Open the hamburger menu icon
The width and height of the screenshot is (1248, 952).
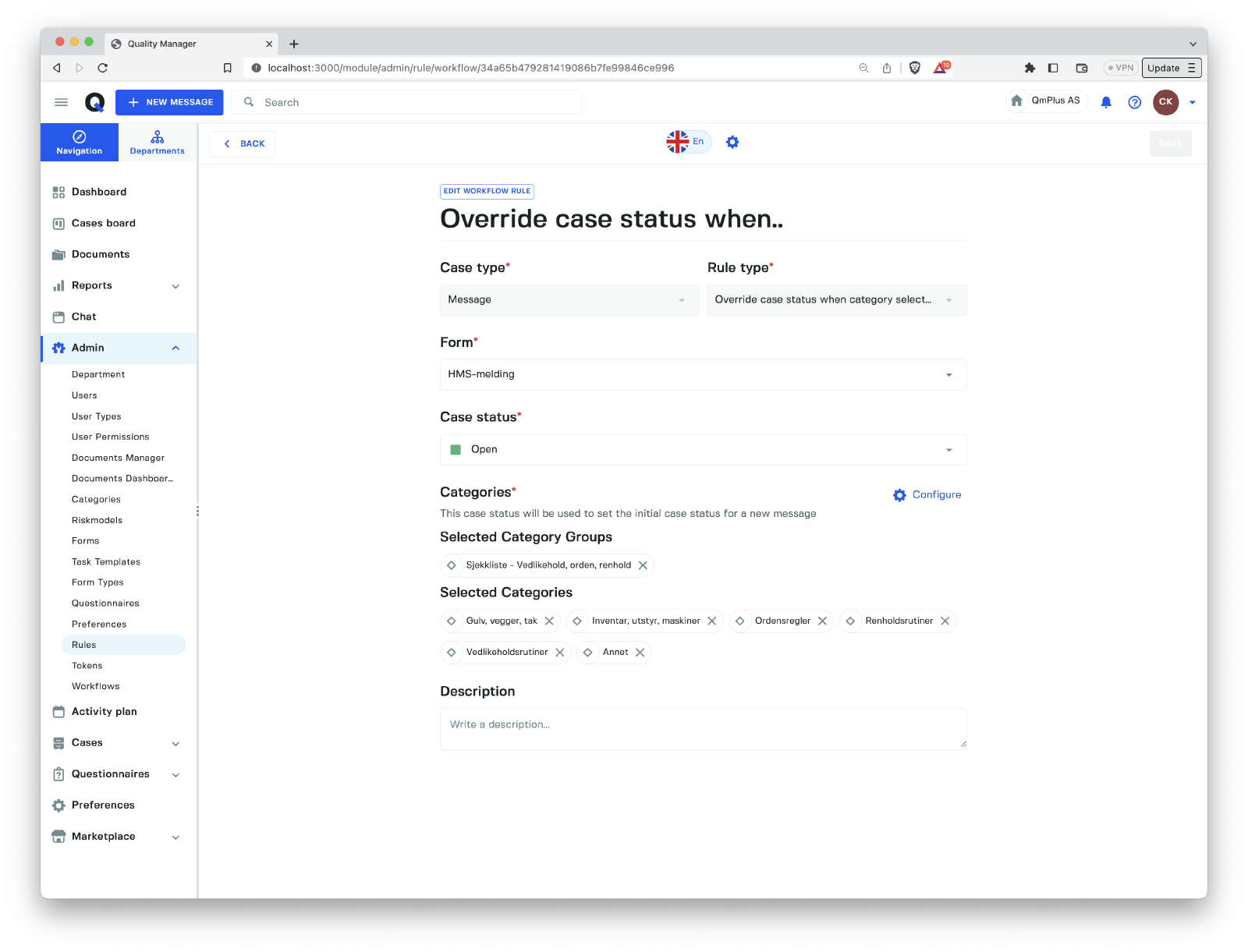coord(61,102)
